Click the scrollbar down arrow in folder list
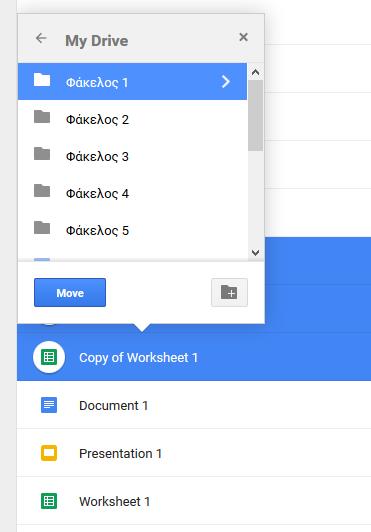 tap(256, 252)
